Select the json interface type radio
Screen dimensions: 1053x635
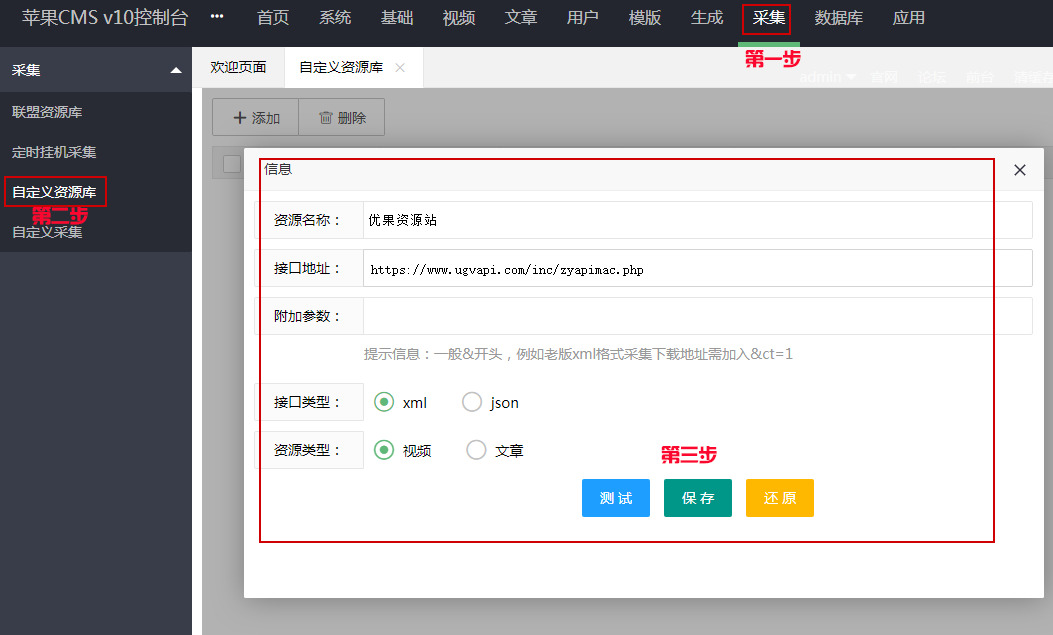click(472, 402)
